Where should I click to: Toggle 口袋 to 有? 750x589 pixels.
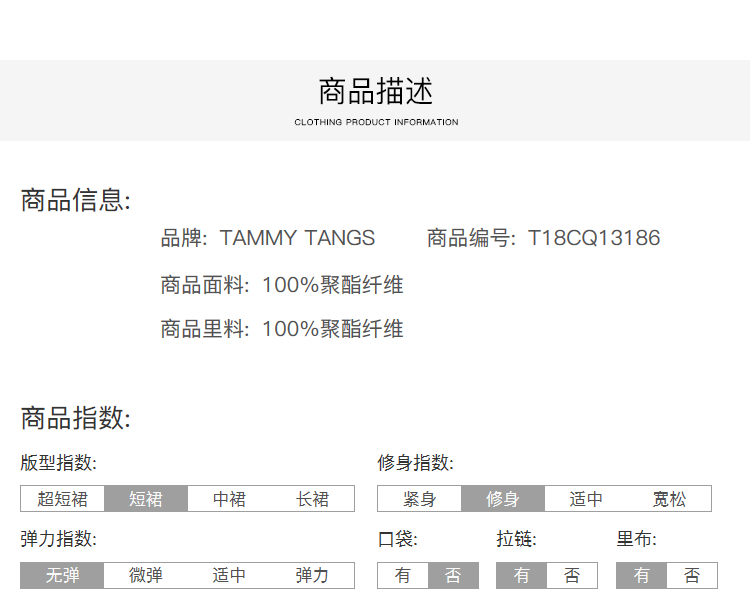tap(403, 575)
